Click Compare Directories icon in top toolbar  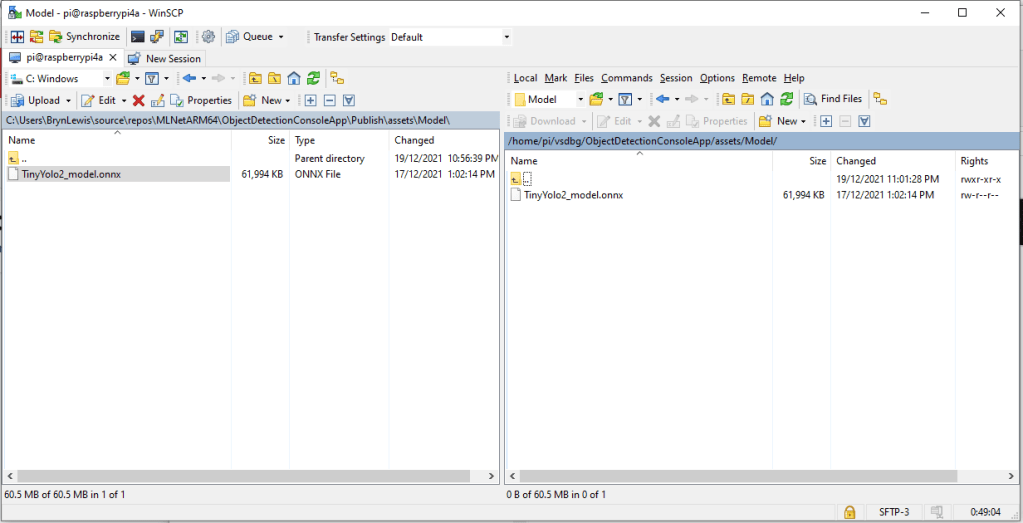click(x=16, y=37)
